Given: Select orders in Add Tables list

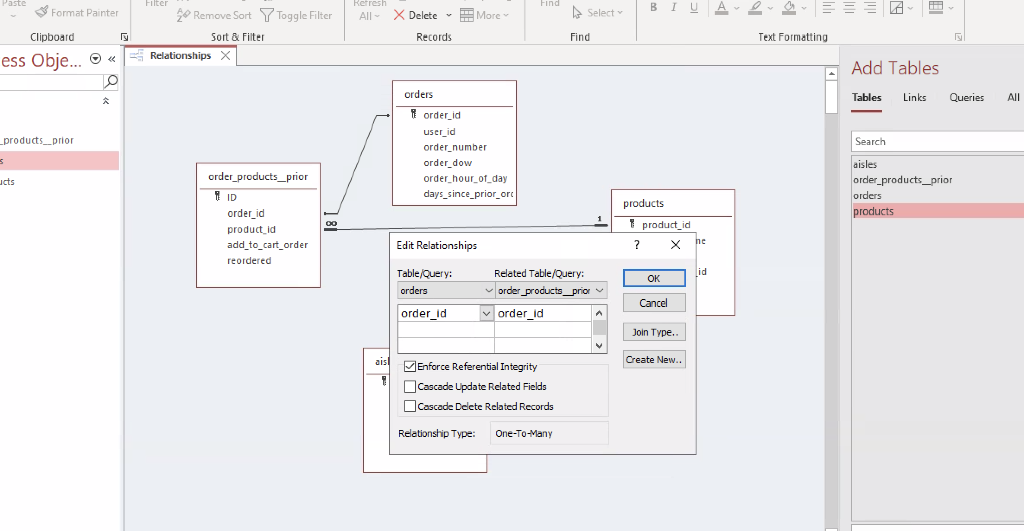Looking at the screenshot, I should click(938, 196).
